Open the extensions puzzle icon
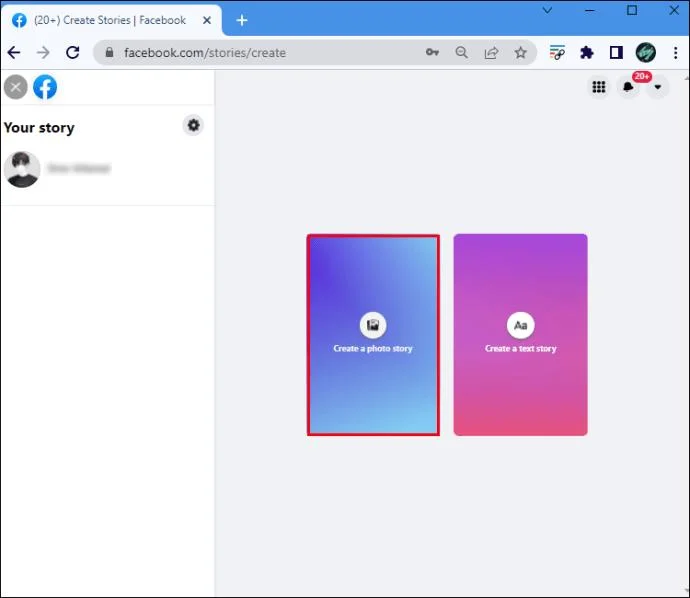This screenshot has width=690, height=598. 587,53
